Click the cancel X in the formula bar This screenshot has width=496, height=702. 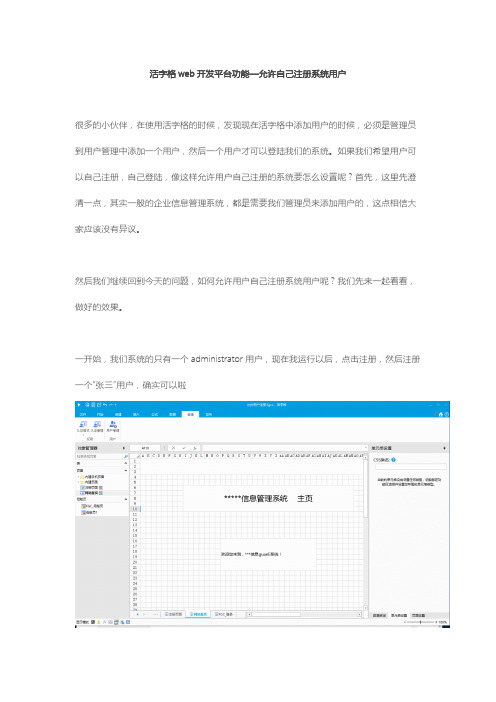tap(173, 448)
